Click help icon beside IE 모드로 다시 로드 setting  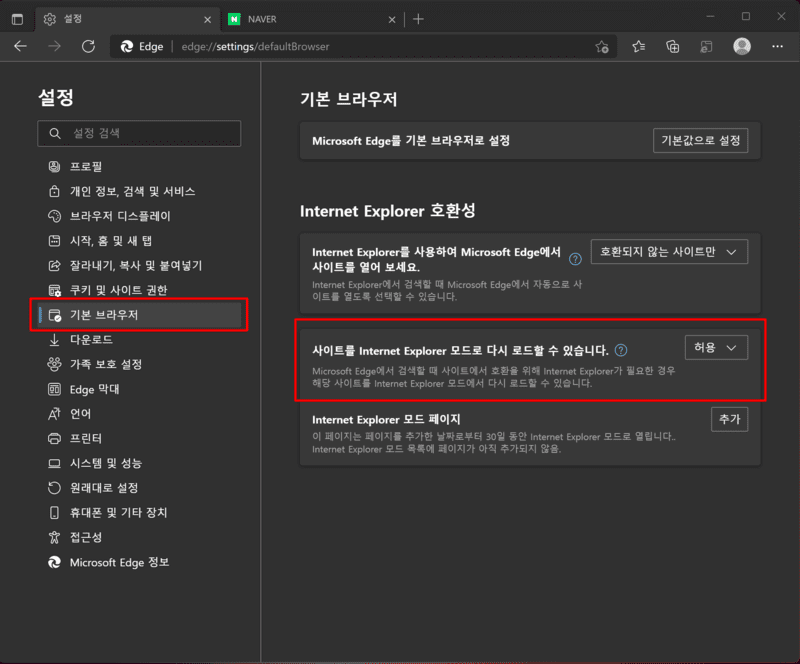tap(621, 351)
